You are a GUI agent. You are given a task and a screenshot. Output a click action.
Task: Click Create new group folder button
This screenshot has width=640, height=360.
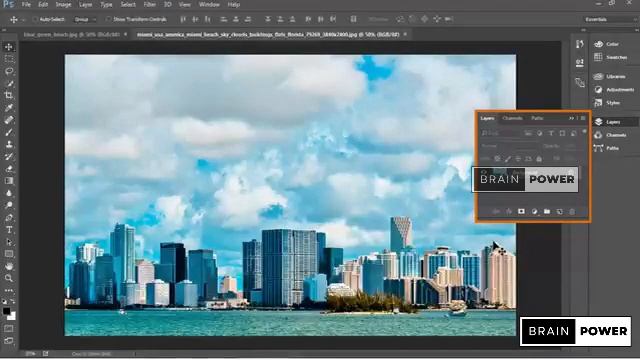point(547,211)
